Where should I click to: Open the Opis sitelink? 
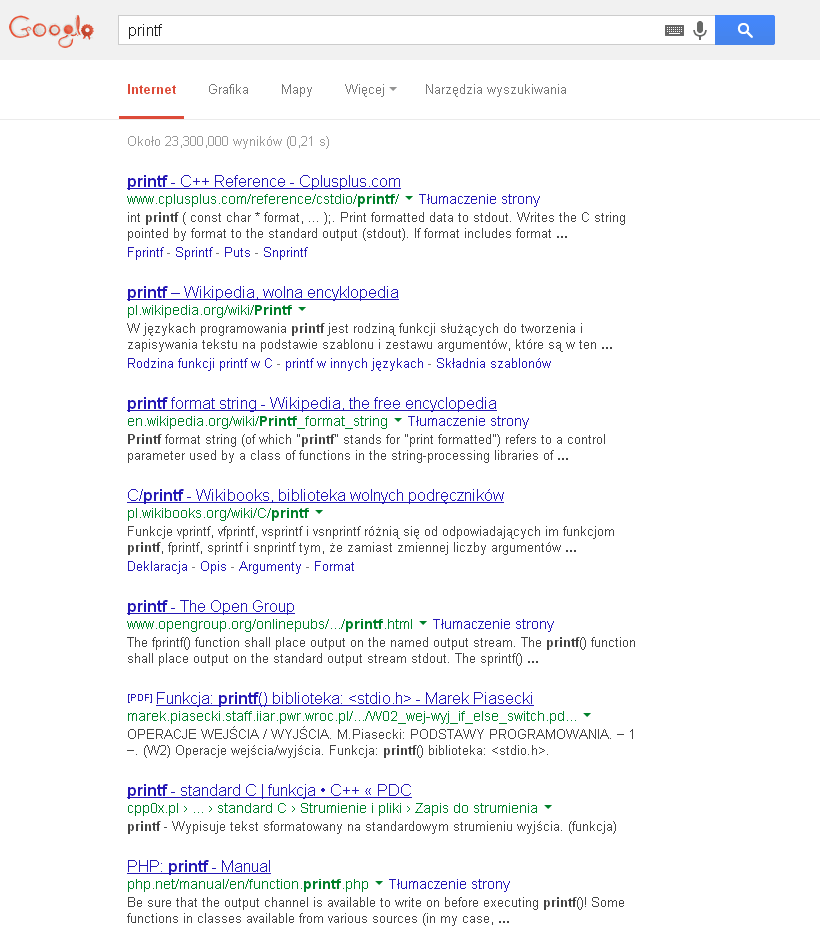[x=213, y=566]
